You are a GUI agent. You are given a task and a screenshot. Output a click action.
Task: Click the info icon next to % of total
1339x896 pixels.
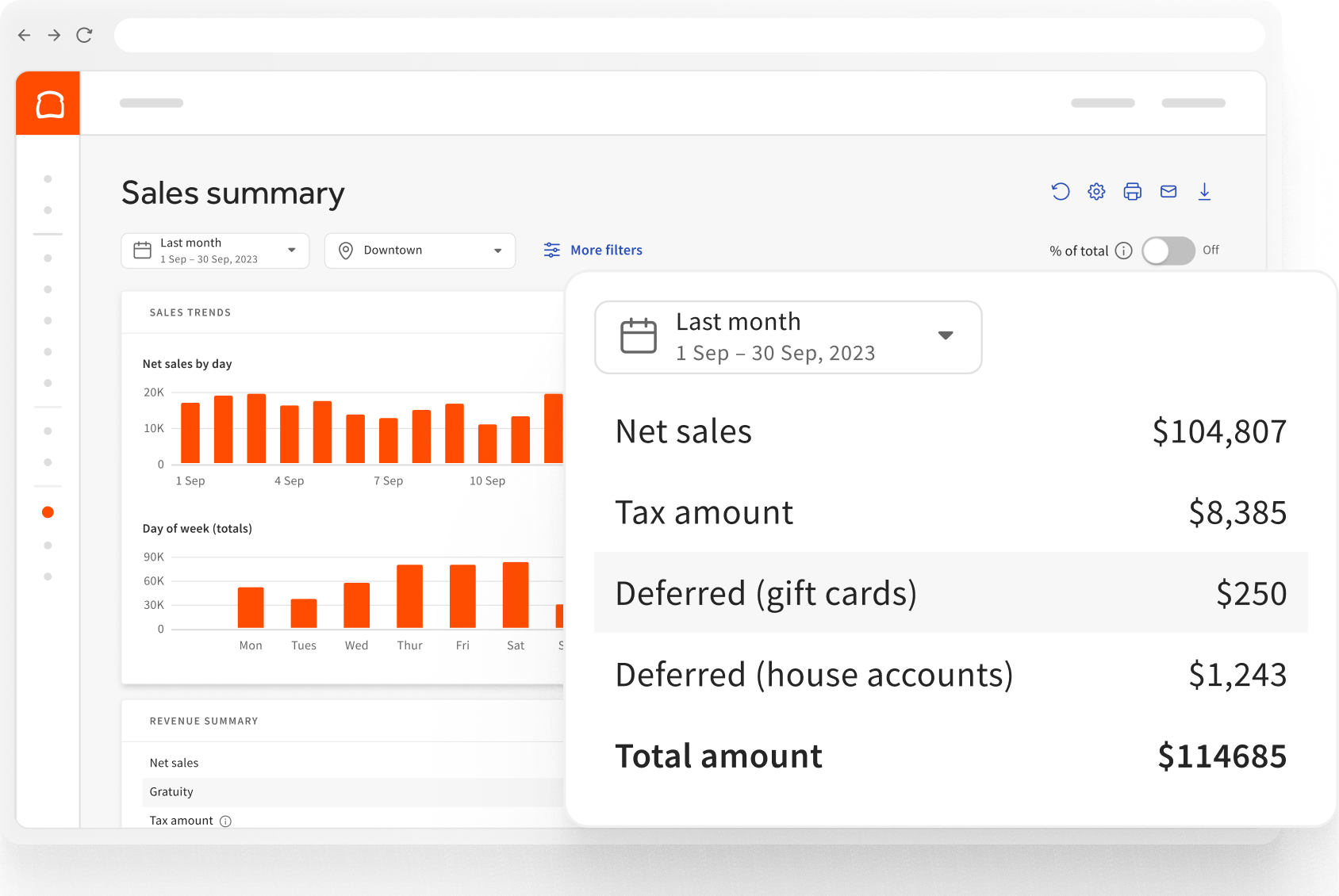(x=1123, y=251)
